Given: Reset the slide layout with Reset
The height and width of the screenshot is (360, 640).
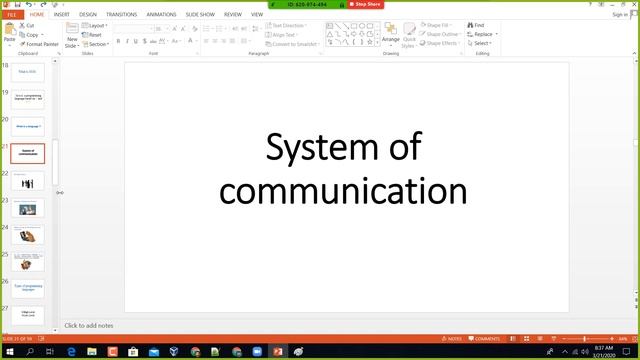Looking at the screenshot, I should point(92,35).
